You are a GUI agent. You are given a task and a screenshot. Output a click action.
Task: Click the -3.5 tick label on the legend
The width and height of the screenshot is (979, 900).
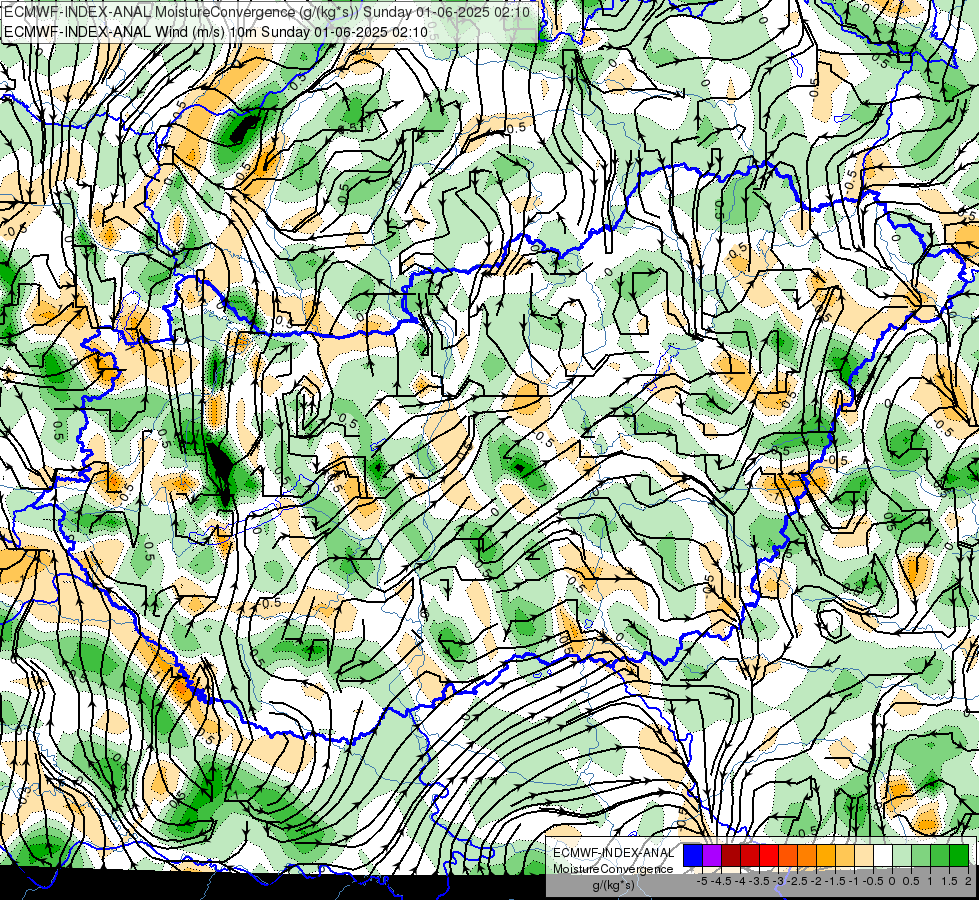point(759,881)
